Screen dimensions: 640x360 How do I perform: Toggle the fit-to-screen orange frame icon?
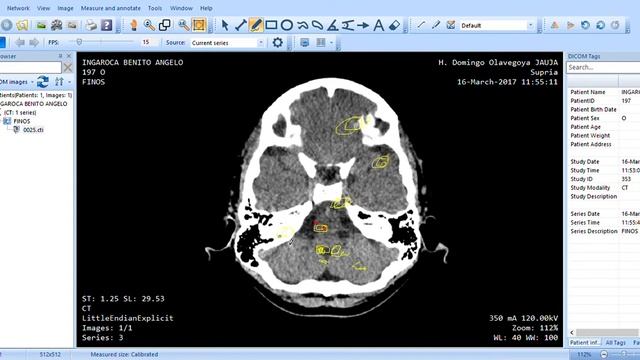(199, 25)
